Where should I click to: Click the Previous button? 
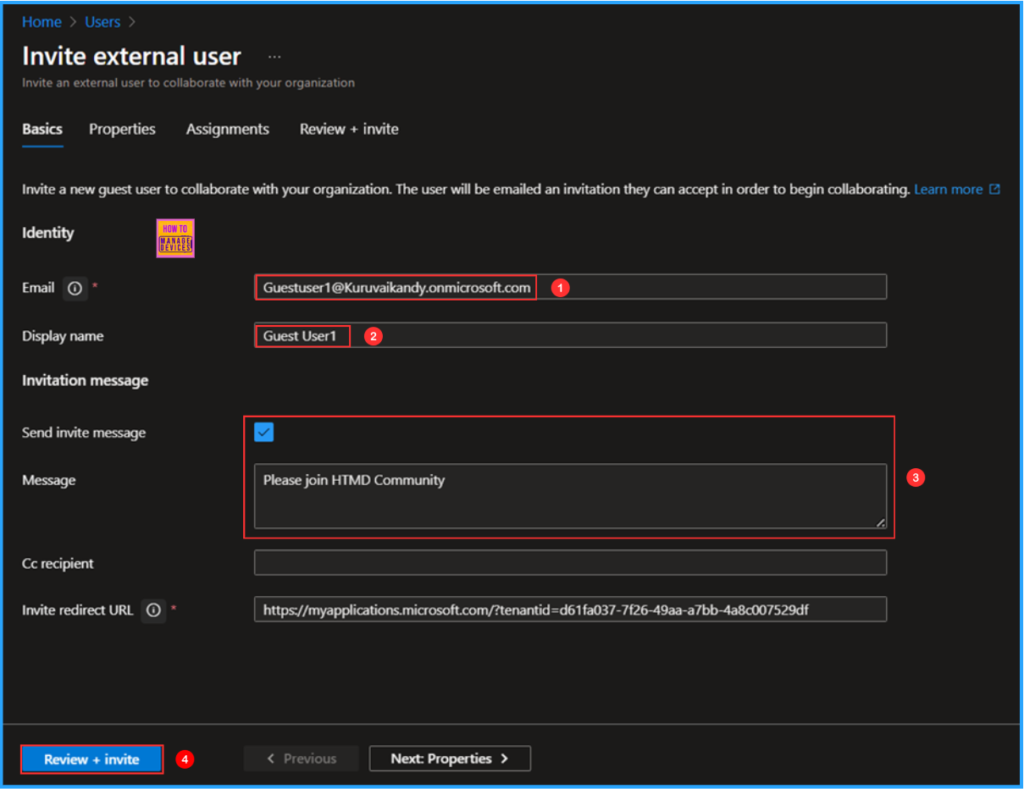point(301,758)
